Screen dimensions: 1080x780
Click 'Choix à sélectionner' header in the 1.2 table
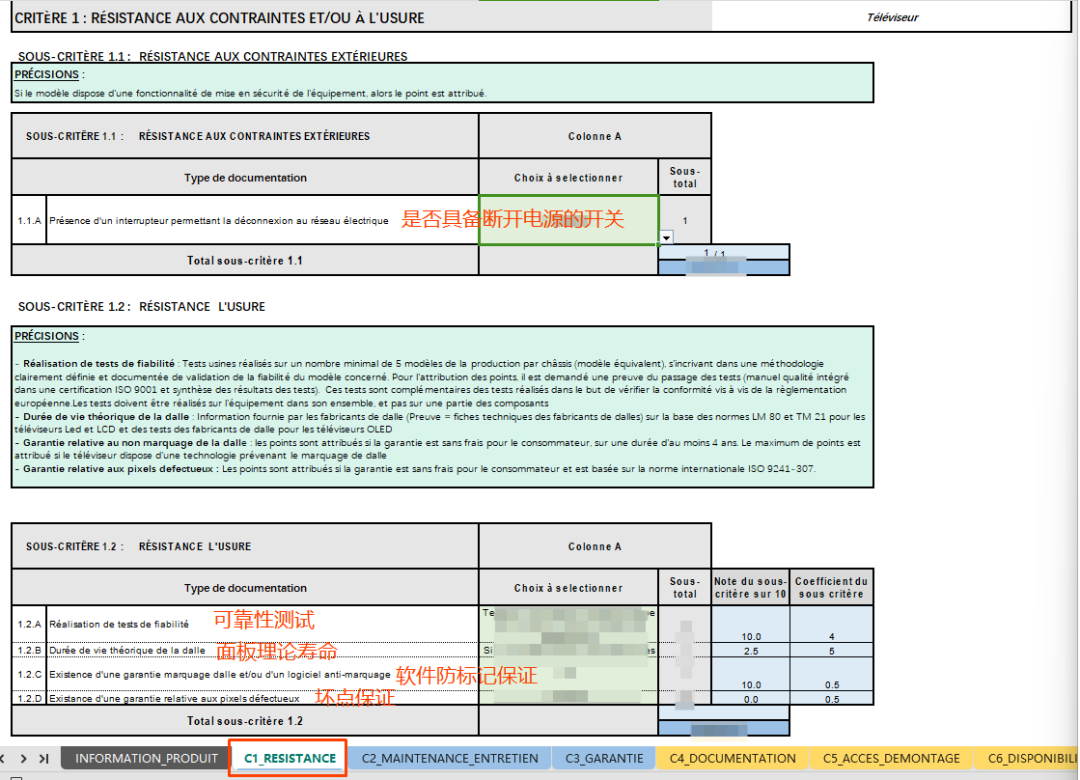[568, 588]
